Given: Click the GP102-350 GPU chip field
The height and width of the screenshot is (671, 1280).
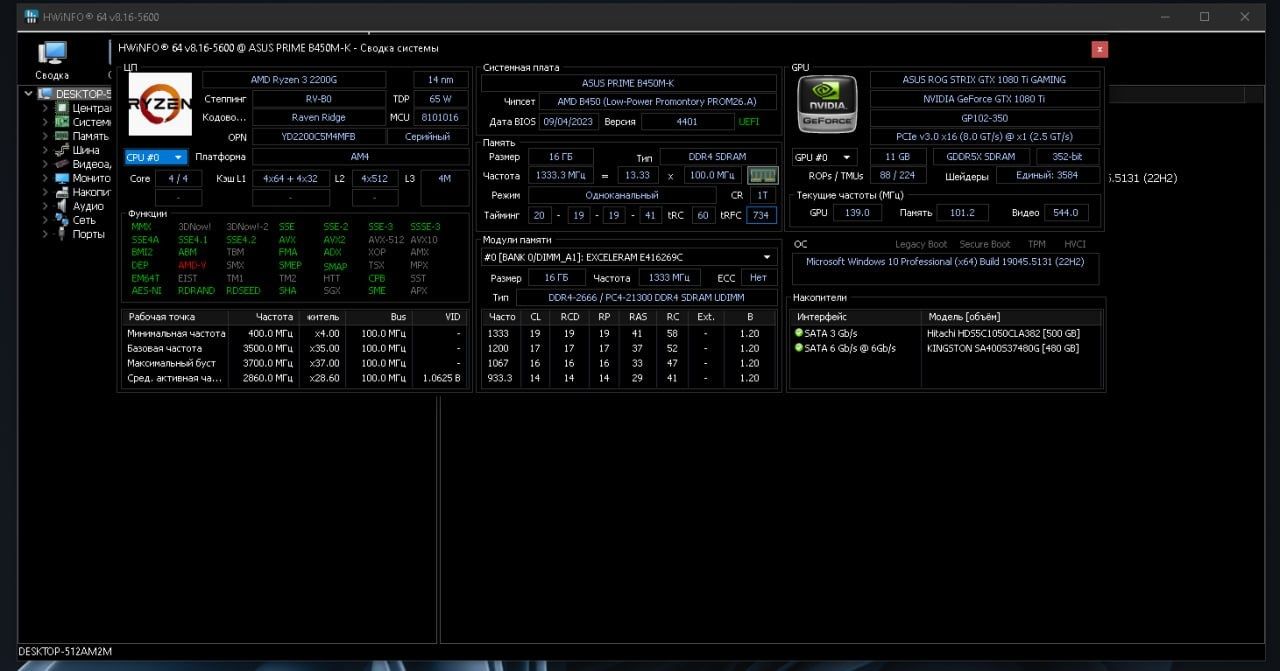Looking at the screenshot, I should pos(985,118).
